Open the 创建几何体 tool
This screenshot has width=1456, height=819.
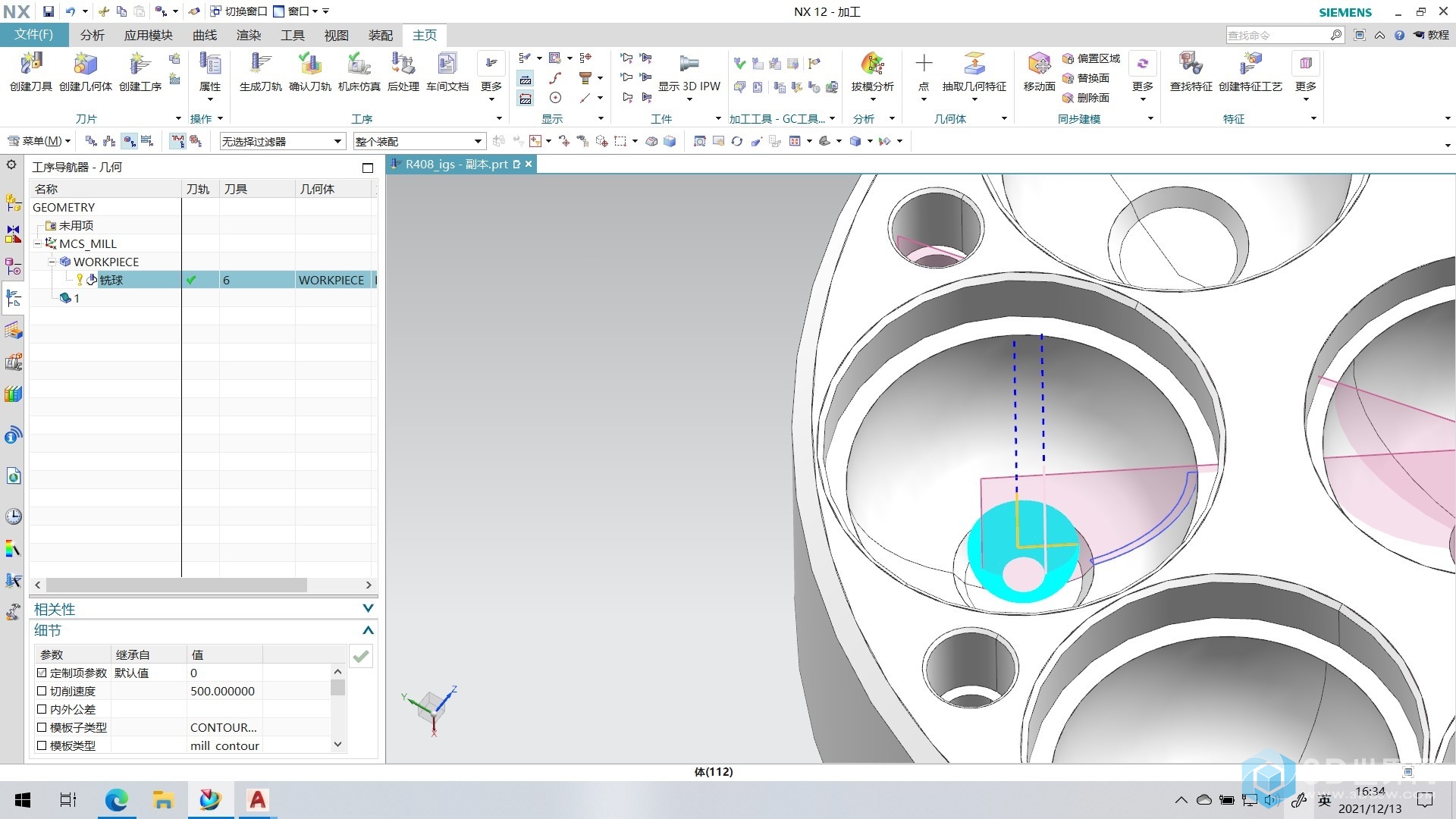pyautogui.click(x=86, y=64)
